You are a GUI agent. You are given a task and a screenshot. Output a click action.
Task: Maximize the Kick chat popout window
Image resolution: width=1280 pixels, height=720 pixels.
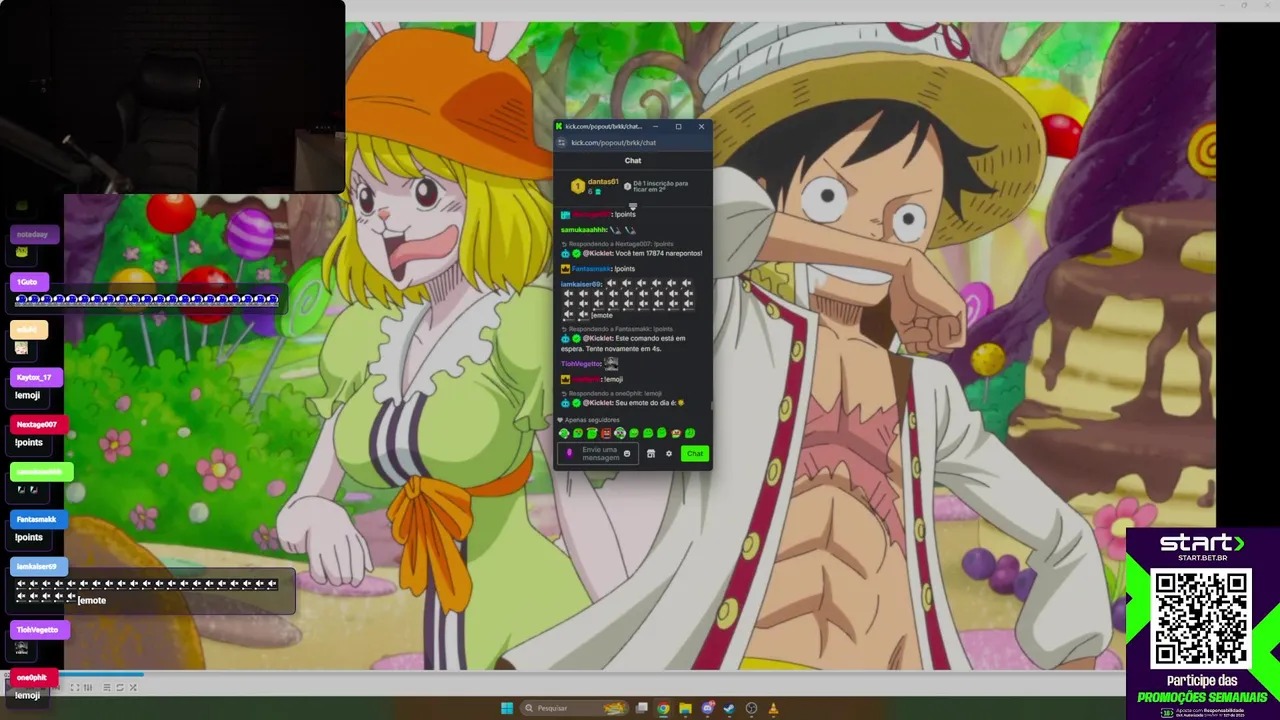click(678, 126)
